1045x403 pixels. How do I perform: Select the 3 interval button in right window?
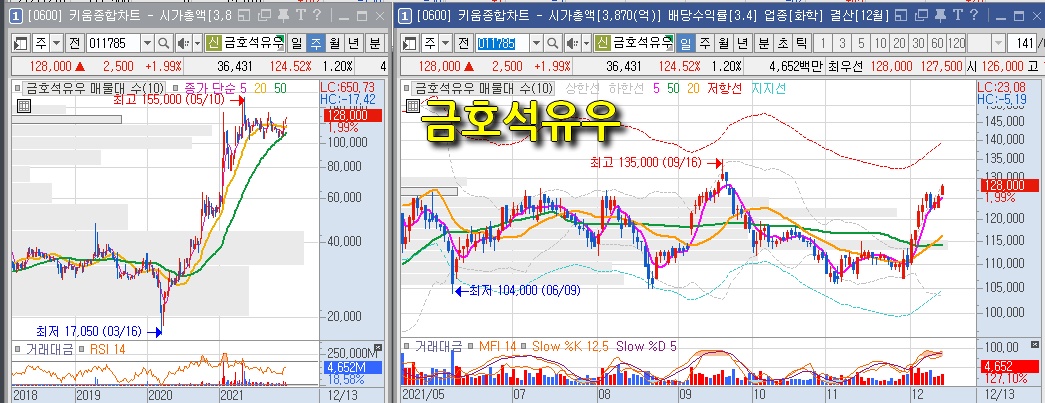pos(842,44)
